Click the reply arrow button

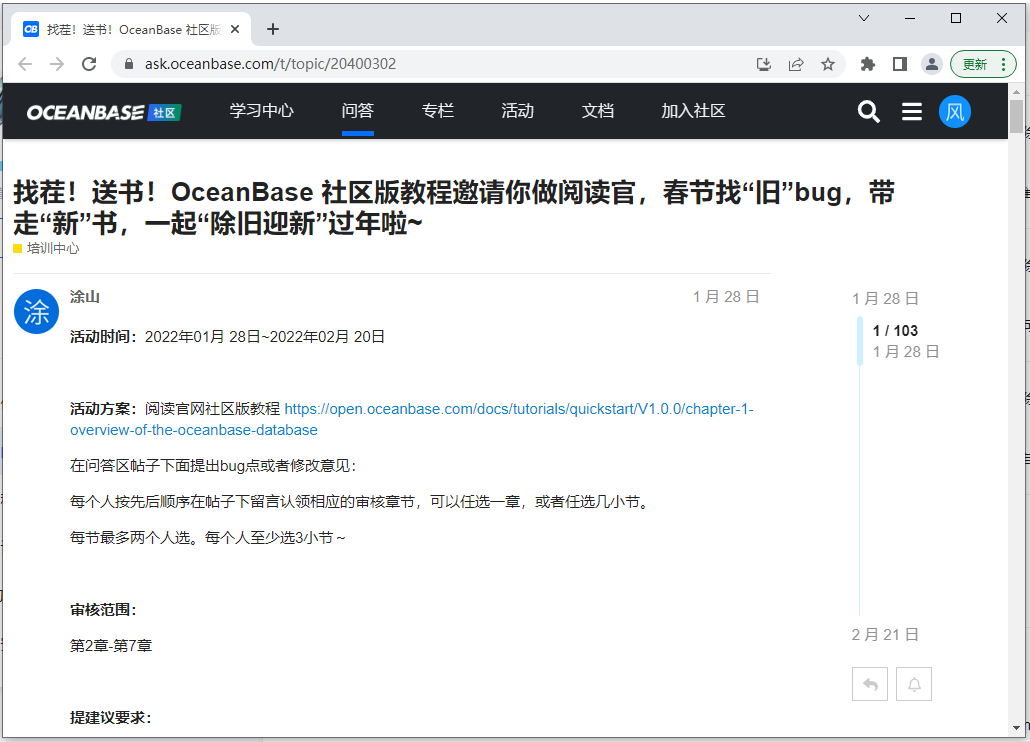[x=870, y=684]
